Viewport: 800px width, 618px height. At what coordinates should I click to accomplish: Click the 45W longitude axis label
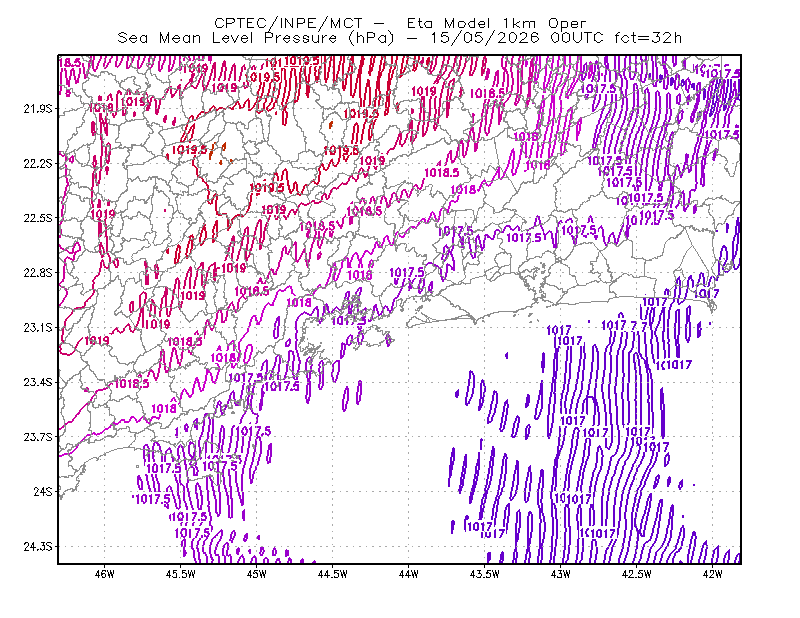257,574
